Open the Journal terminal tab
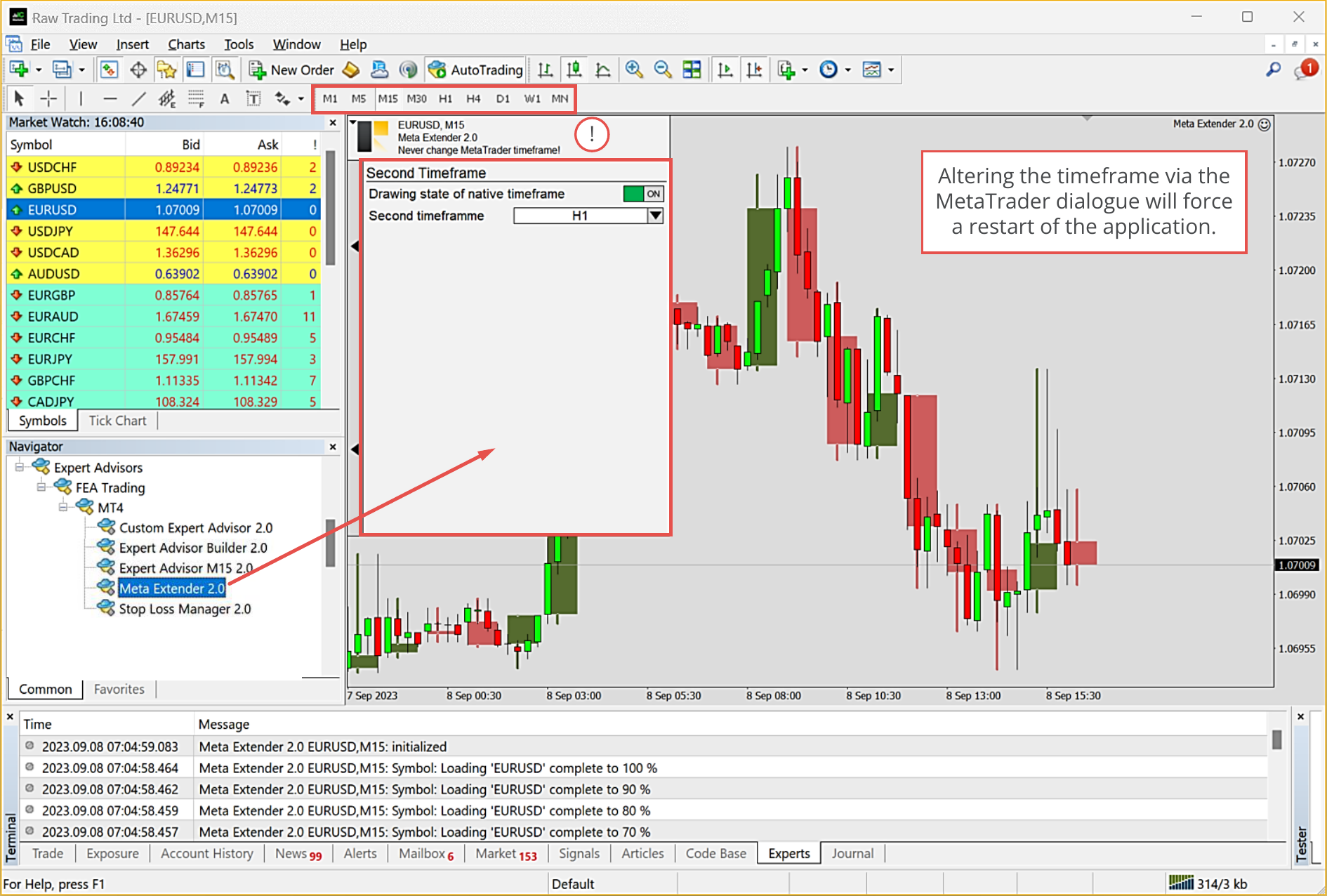 pyautogui.click(x=852, y=854)
